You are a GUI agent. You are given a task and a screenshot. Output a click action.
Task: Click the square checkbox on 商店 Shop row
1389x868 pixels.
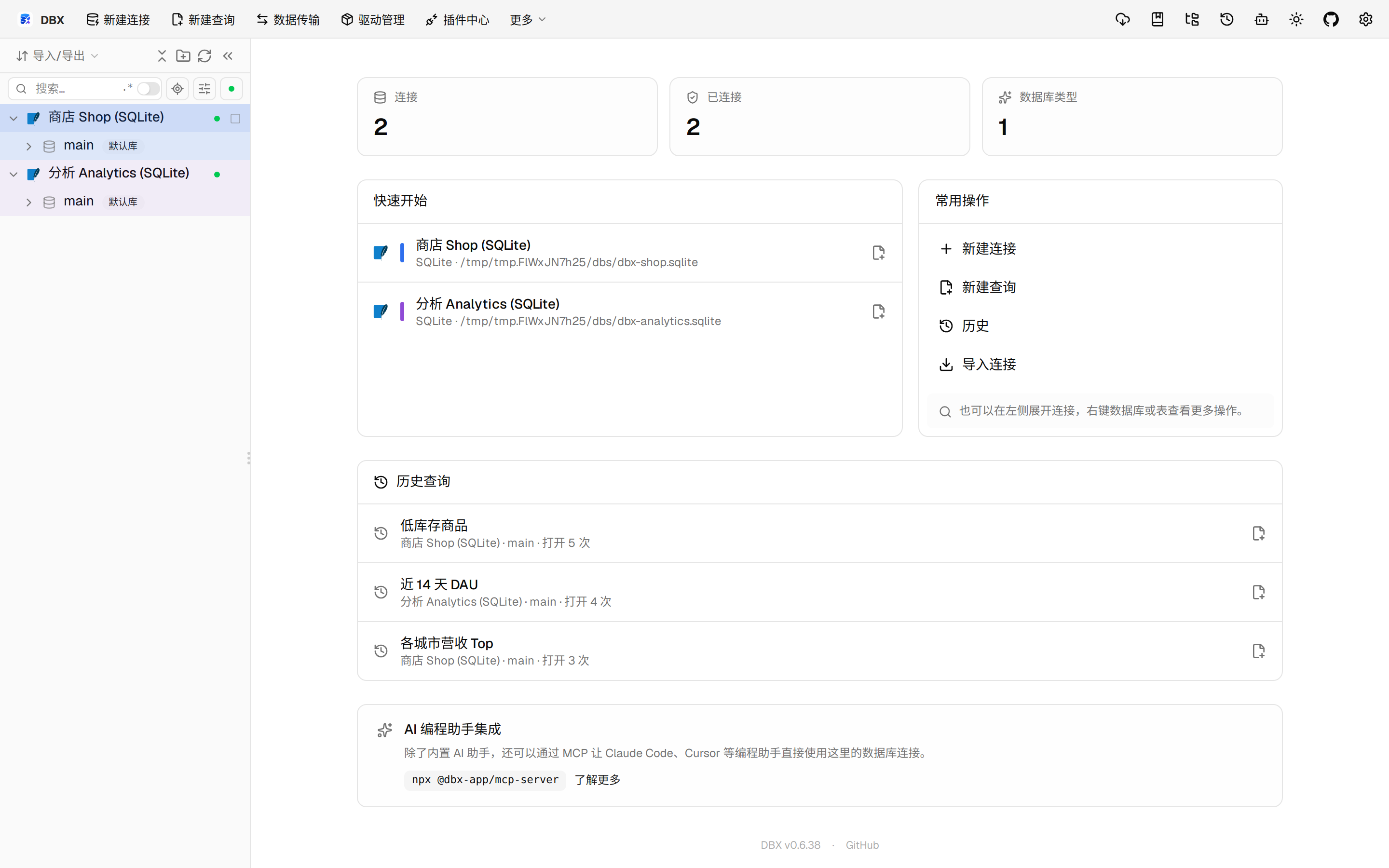click(235, 118)
